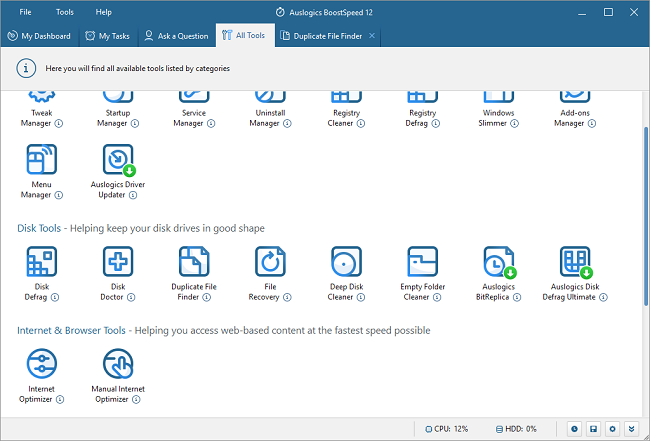Show info for Duplicate File Finder
The width and height of the screenshot is (650, 441).
point(207,297)
